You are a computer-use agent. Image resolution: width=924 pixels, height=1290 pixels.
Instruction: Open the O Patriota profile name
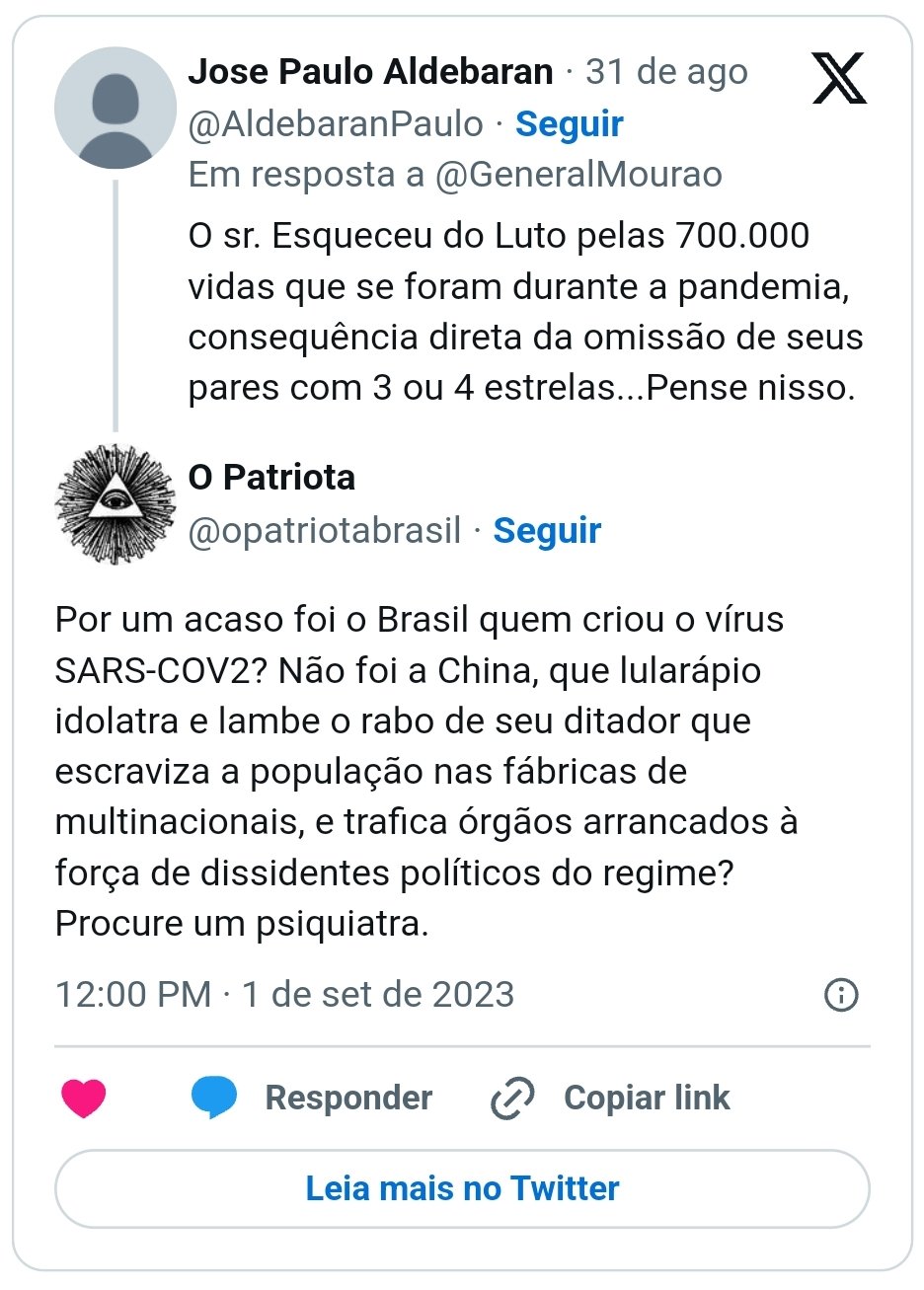point(271,478)
